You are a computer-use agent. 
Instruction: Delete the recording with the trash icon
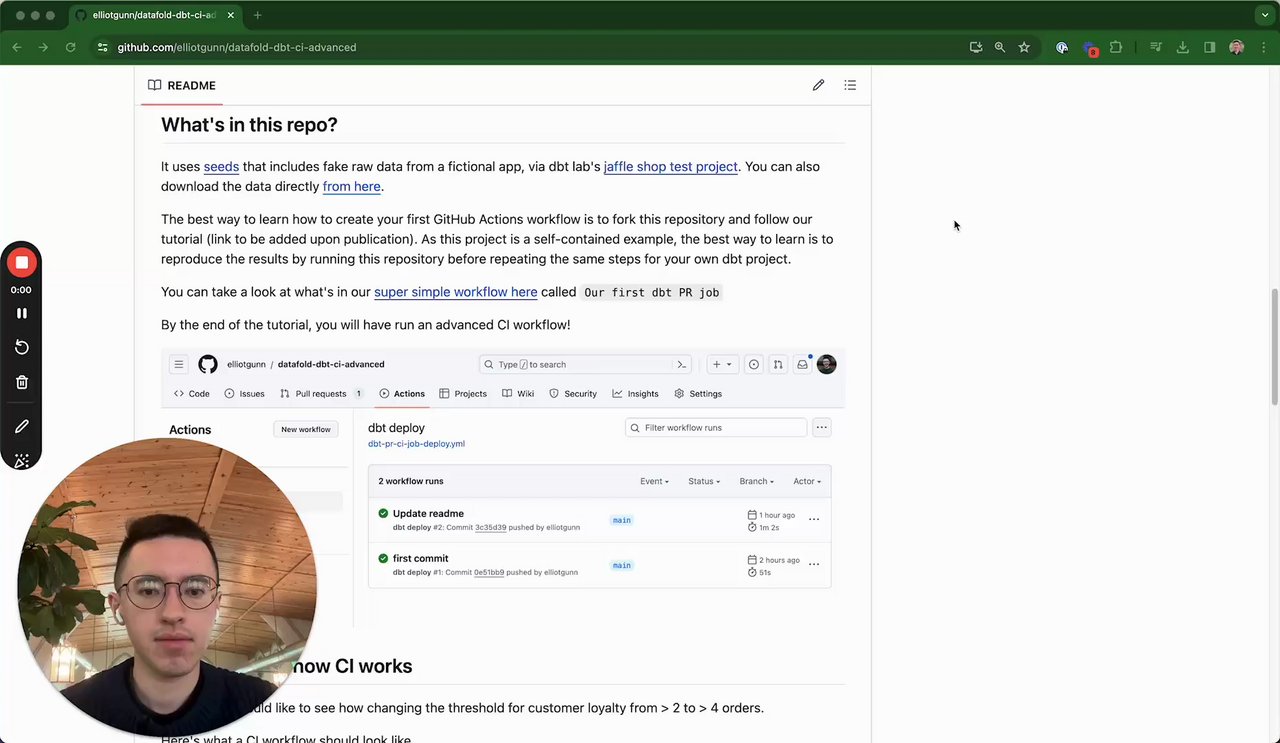pos(21,382)
